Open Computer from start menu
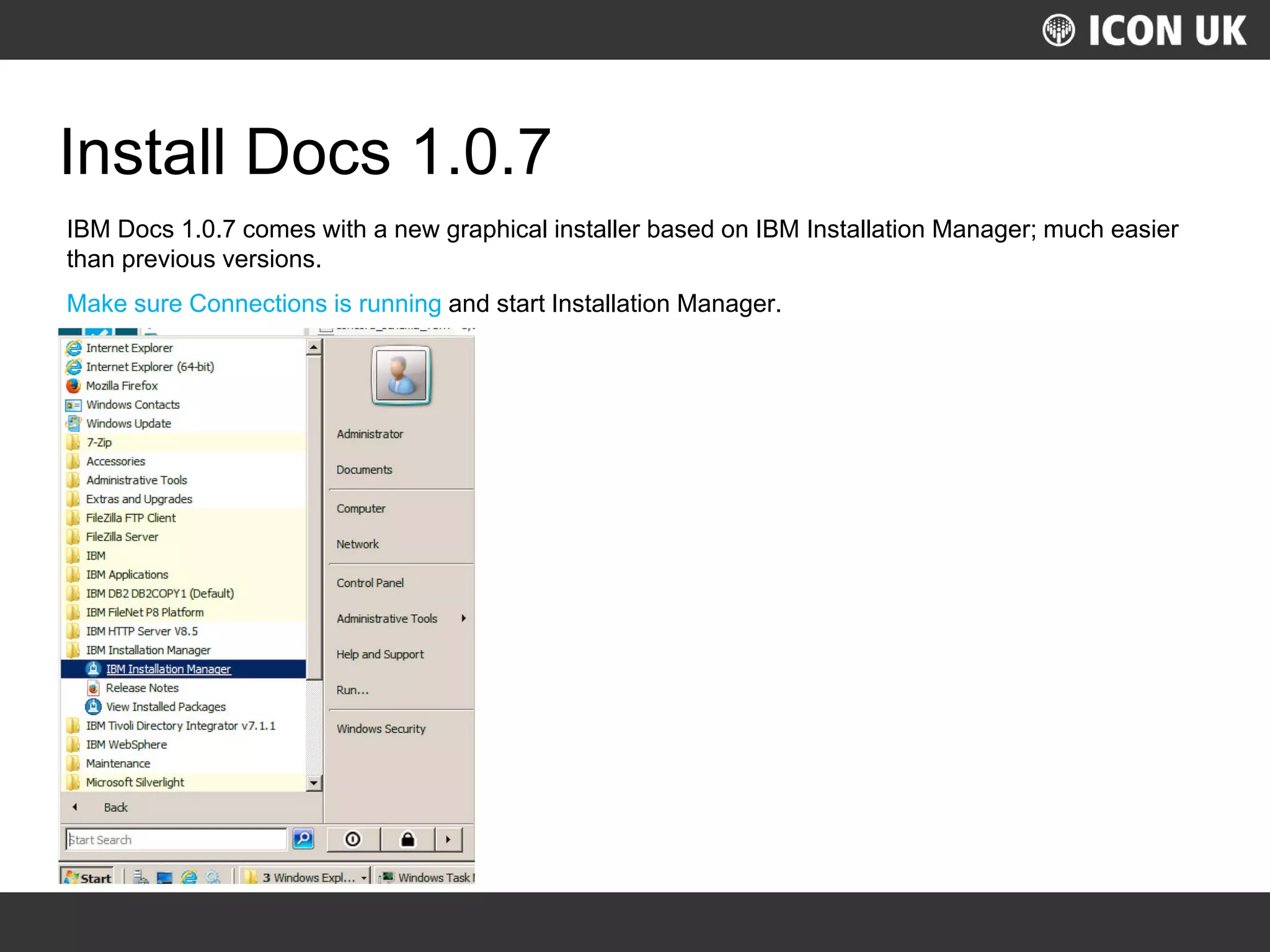 361,509
